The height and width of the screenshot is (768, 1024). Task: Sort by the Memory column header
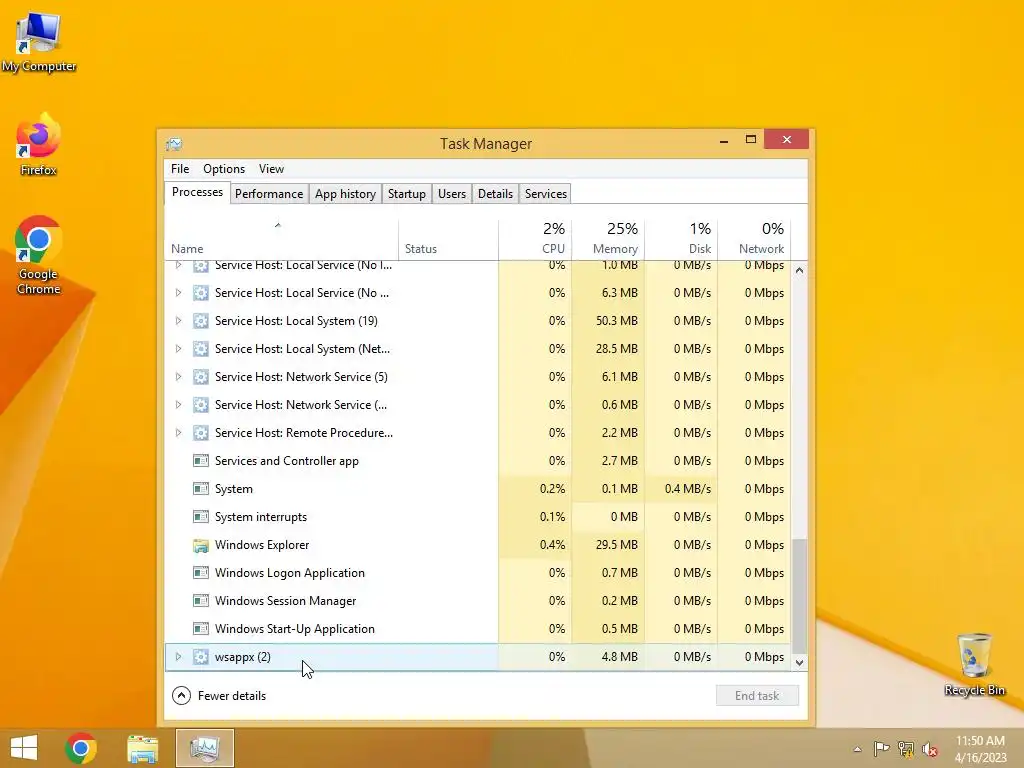608,240
